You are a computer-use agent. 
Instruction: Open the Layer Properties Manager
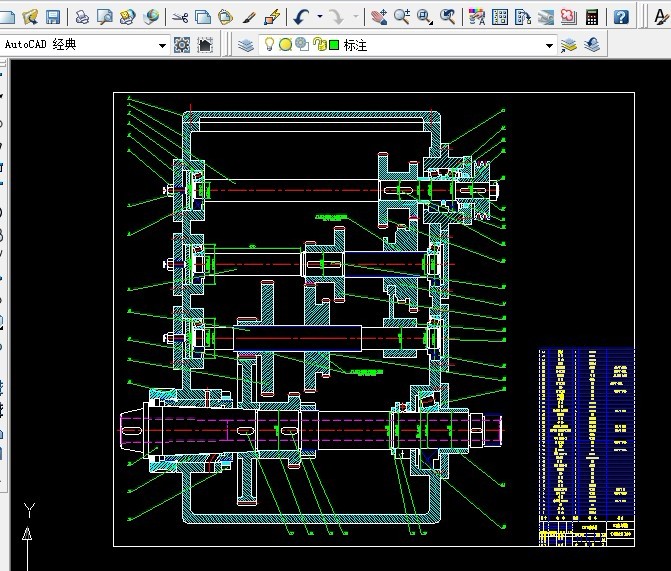[x=246, y=45]
